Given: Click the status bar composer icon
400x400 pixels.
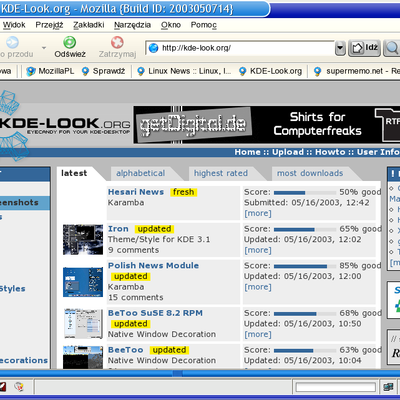Looking at the screenshot, I should (x=19, y=387).
